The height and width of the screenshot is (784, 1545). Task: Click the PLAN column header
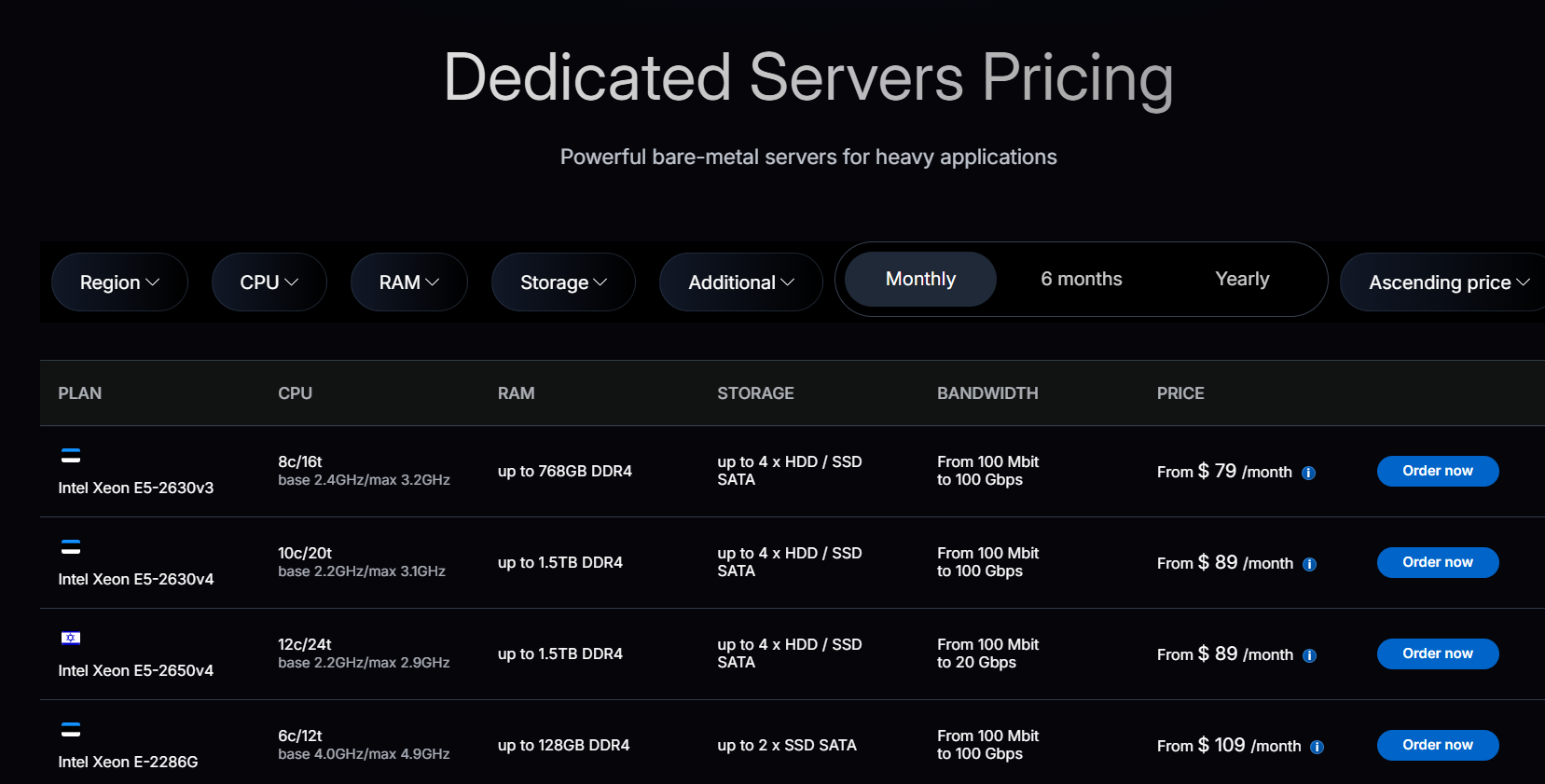[x=80, y=393]
